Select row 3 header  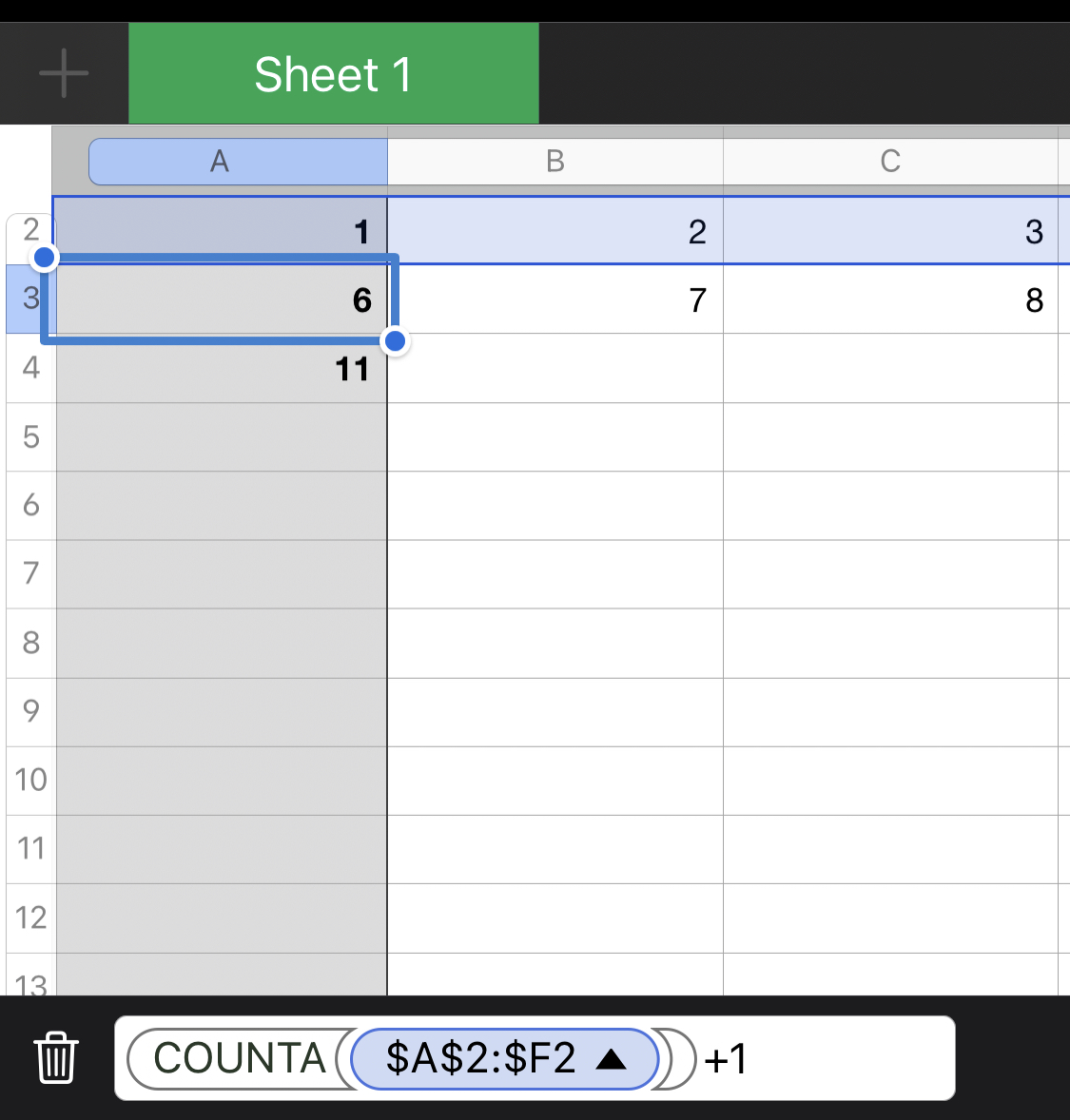pyautogui.click(x=31, y=299)
